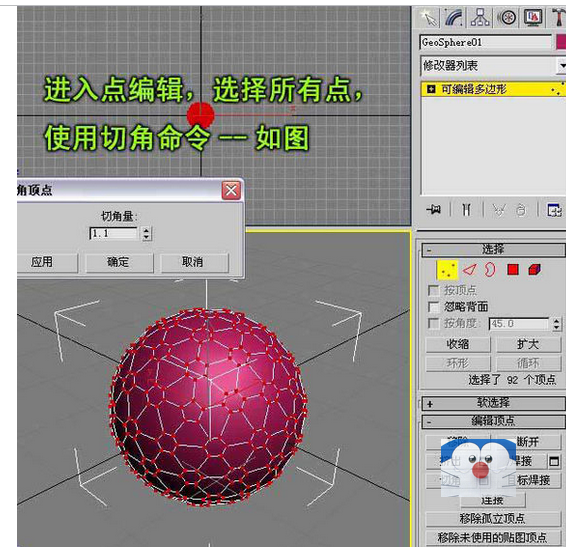The width and height of the screenshot is (566, 547).
Task: Click the 连接 connect button
Action: [x=493, y=500]
